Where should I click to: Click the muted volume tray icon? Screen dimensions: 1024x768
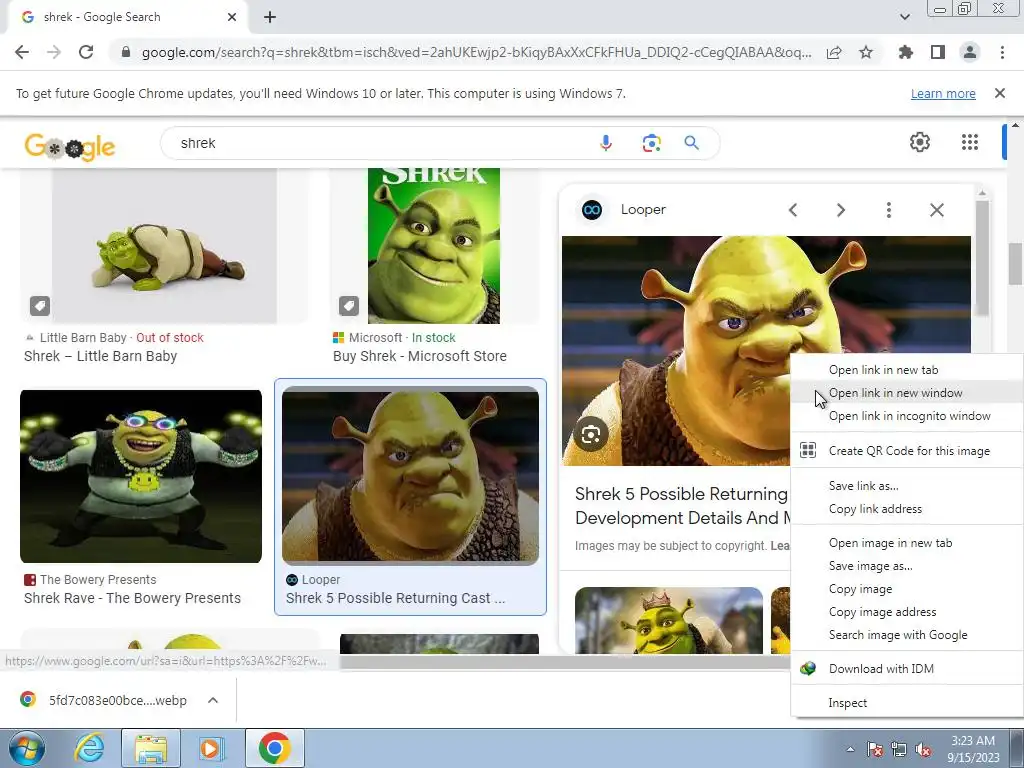(923, 750)
